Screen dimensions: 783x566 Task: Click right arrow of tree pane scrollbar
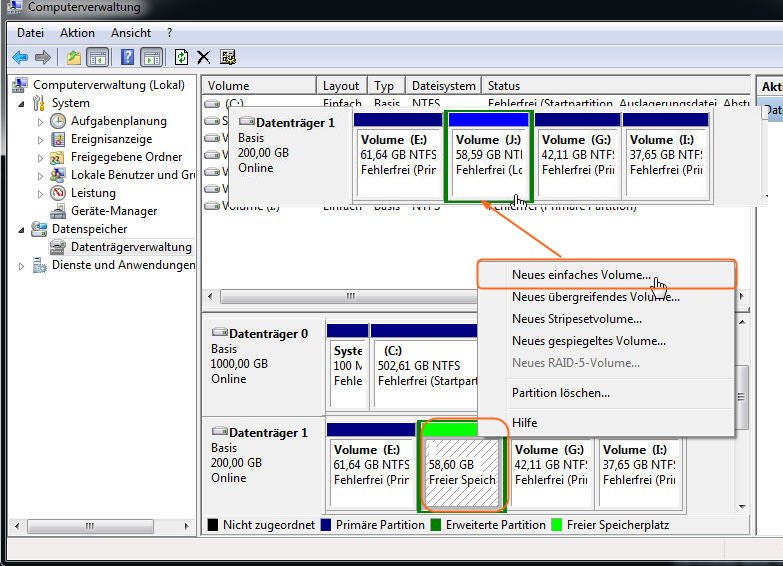point(186,526)
